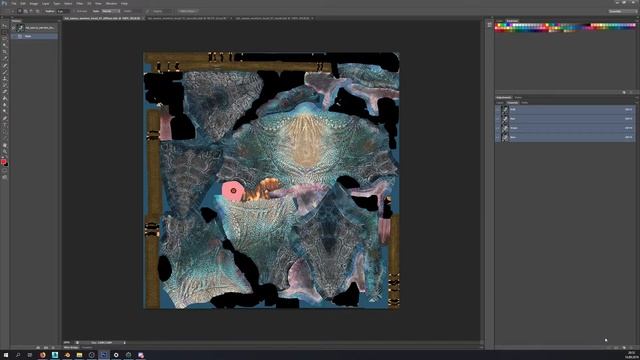Switch to the third document tab

tap(272, 18)
